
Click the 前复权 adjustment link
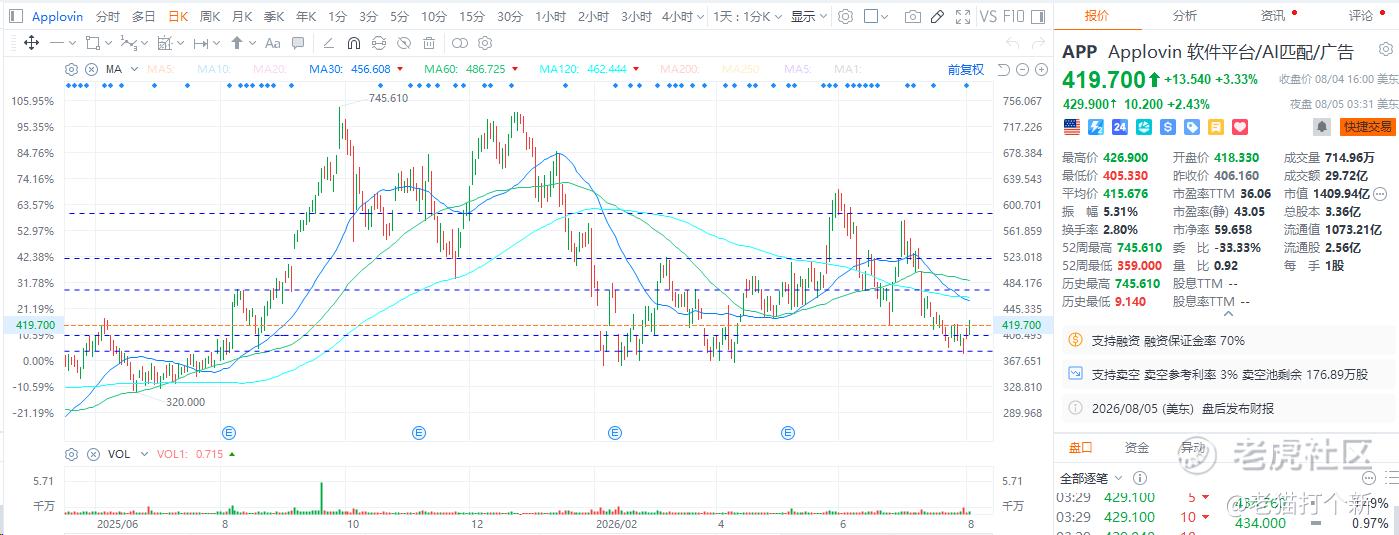[x=965, y=69]
